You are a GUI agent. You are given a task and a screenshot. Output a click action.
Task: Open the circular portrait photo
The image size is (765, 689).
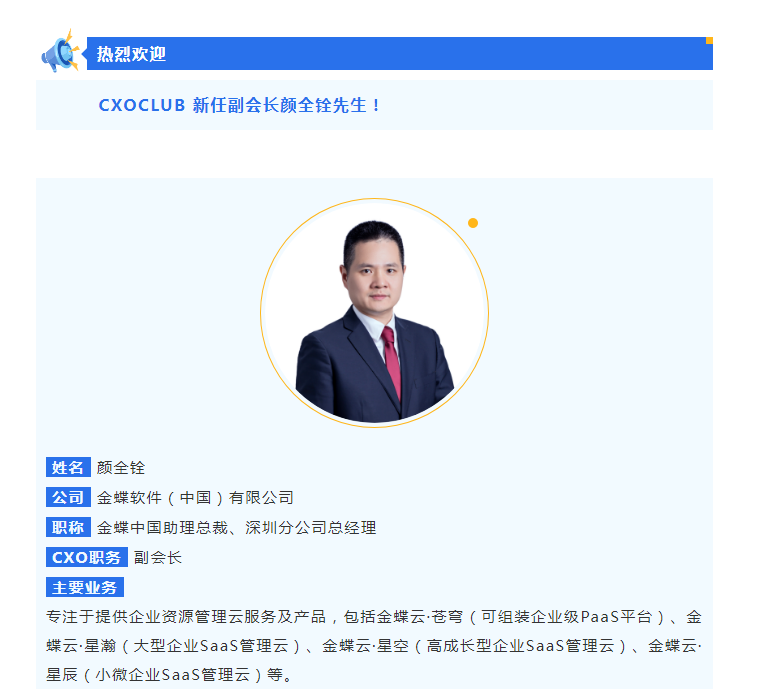[375, 313]
